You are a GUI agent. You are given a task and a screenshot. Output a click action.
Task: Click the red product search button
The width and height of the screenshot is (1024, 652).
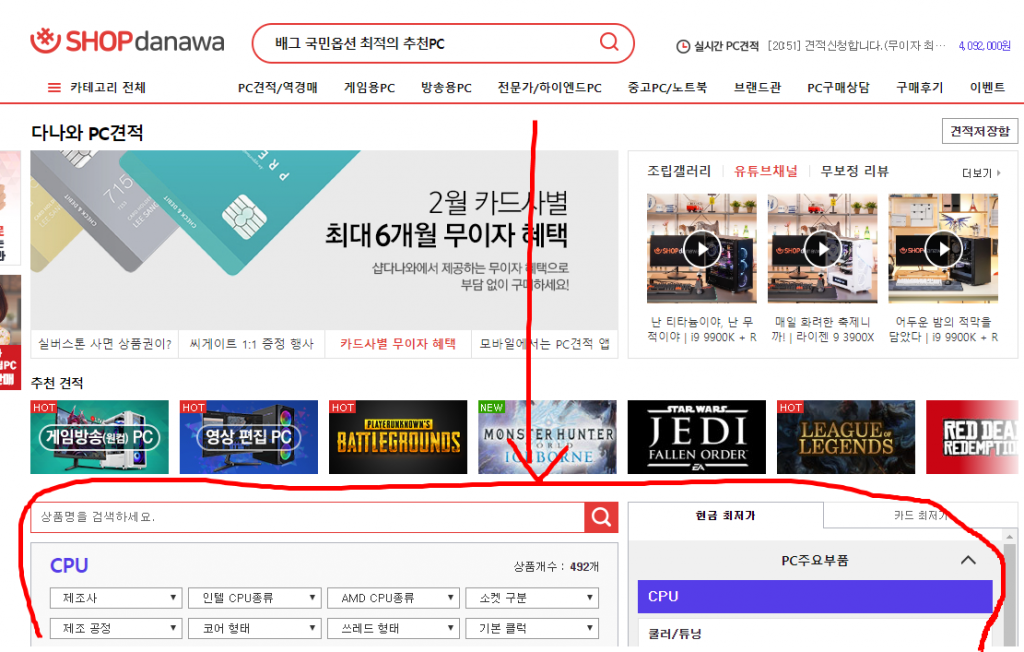coord(601,517)
